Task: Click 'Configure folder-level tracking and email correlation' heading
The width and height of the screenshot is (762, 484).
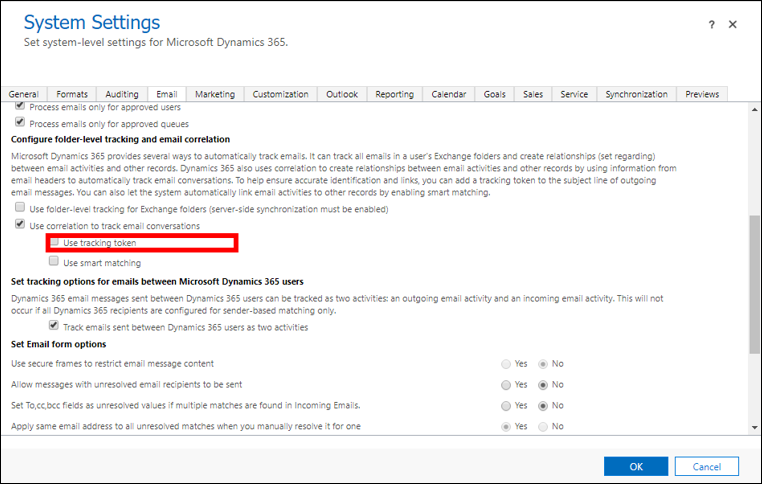Action: point(121,139)
